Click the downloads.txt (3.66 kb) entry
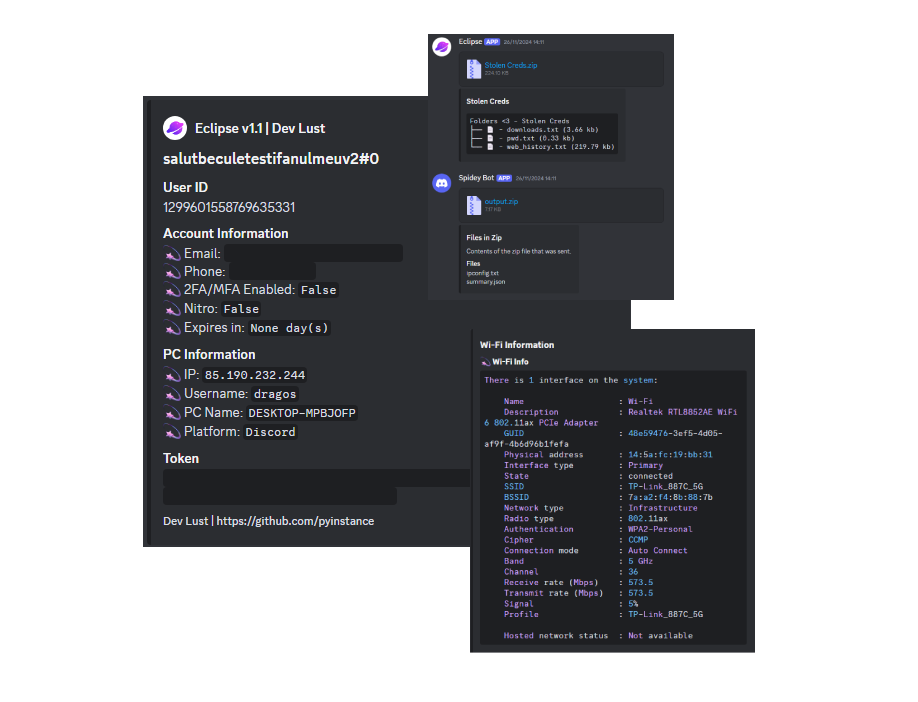Image resolution: width=918 pixels, height=702 pixels. point(552,130)
